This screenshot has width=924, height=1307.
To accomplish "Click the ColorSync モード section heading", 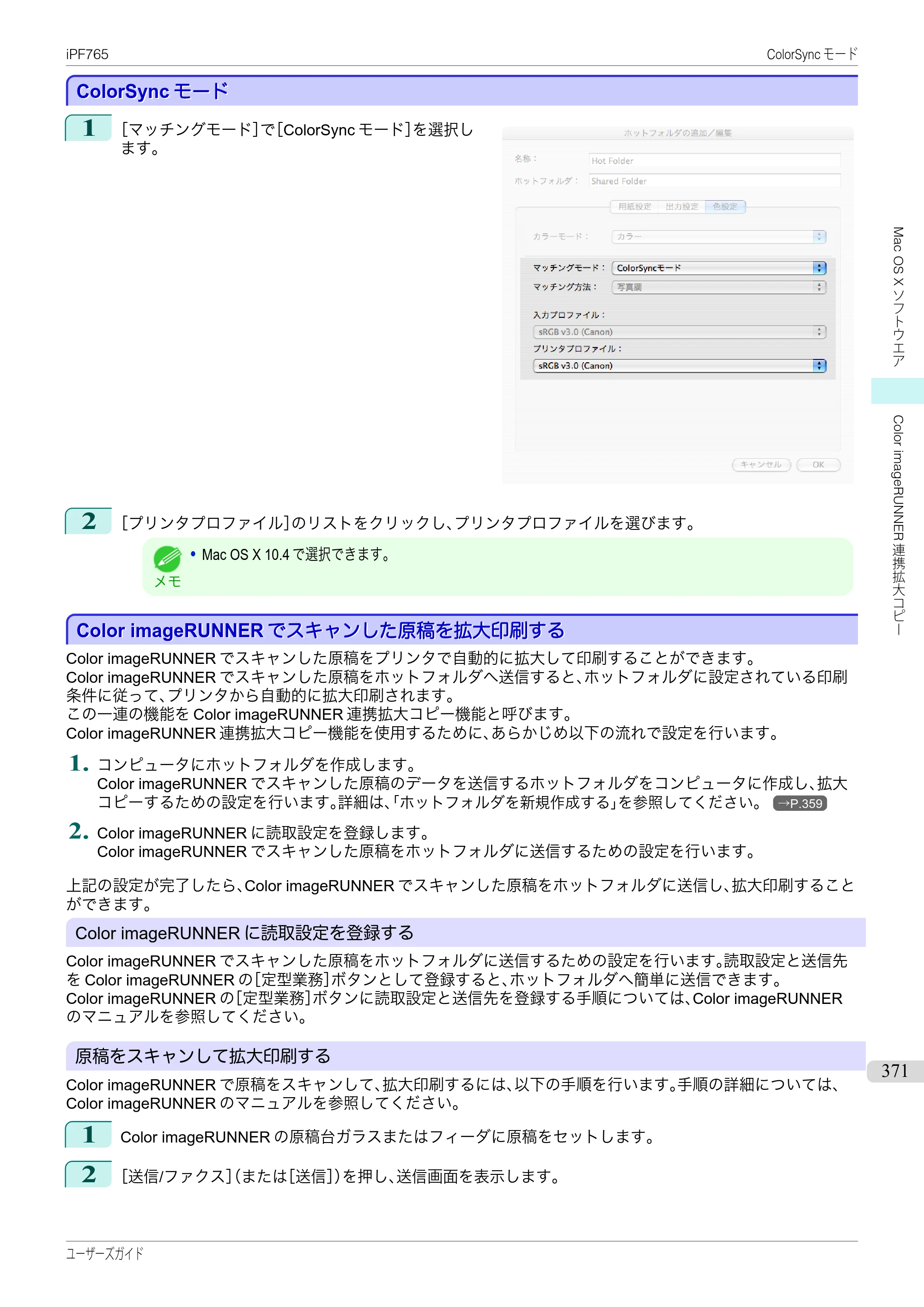I will point(152,91).
